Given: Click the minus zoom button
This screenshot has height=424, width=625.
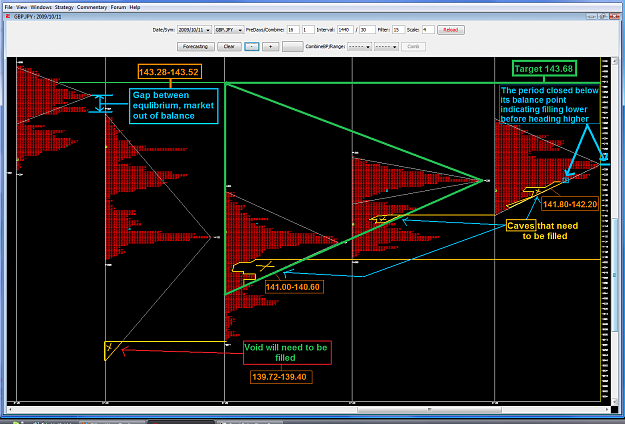Looking at the screenshot, I should click(251, 47).
